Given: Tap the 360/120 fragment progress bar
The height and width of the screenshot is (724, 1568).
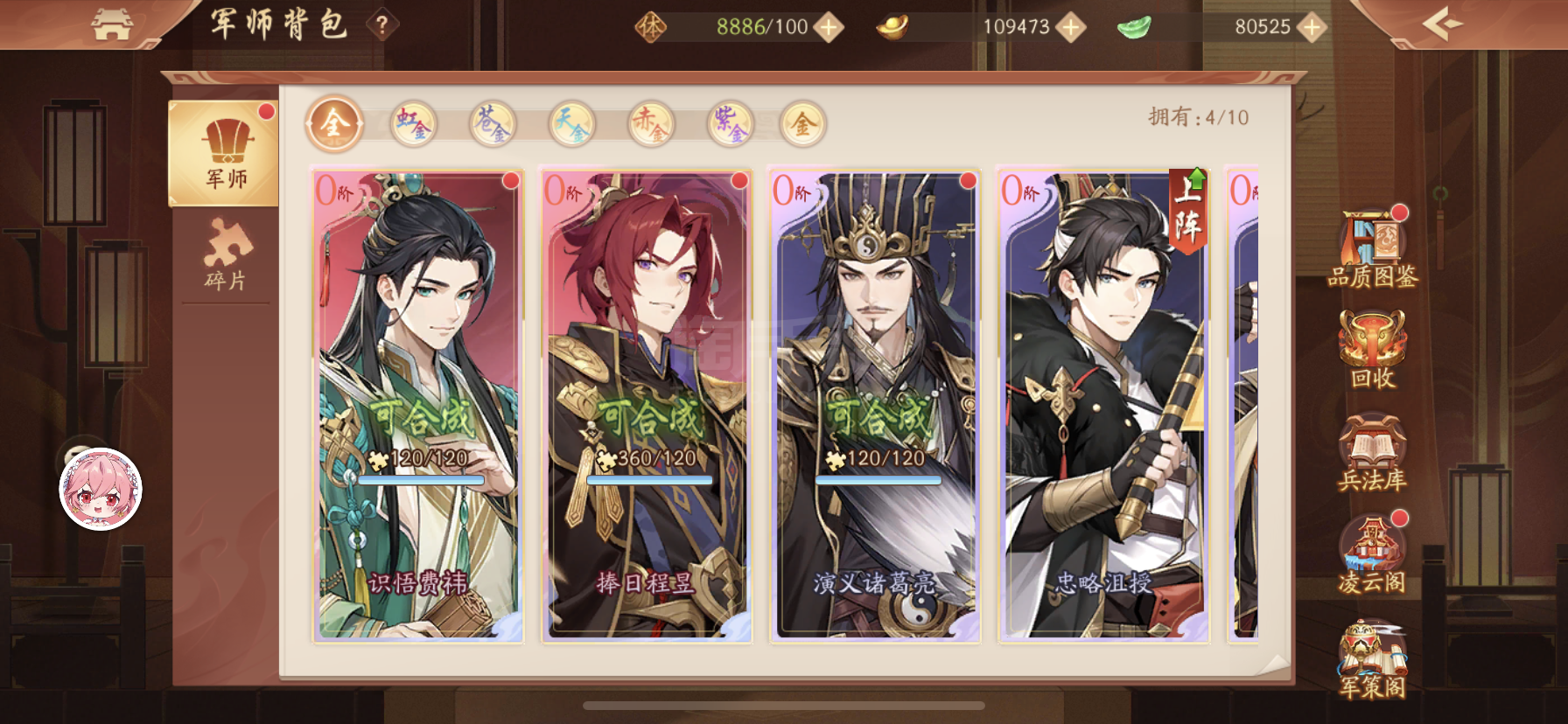Looking at the screenshot, I should [648, 479].
